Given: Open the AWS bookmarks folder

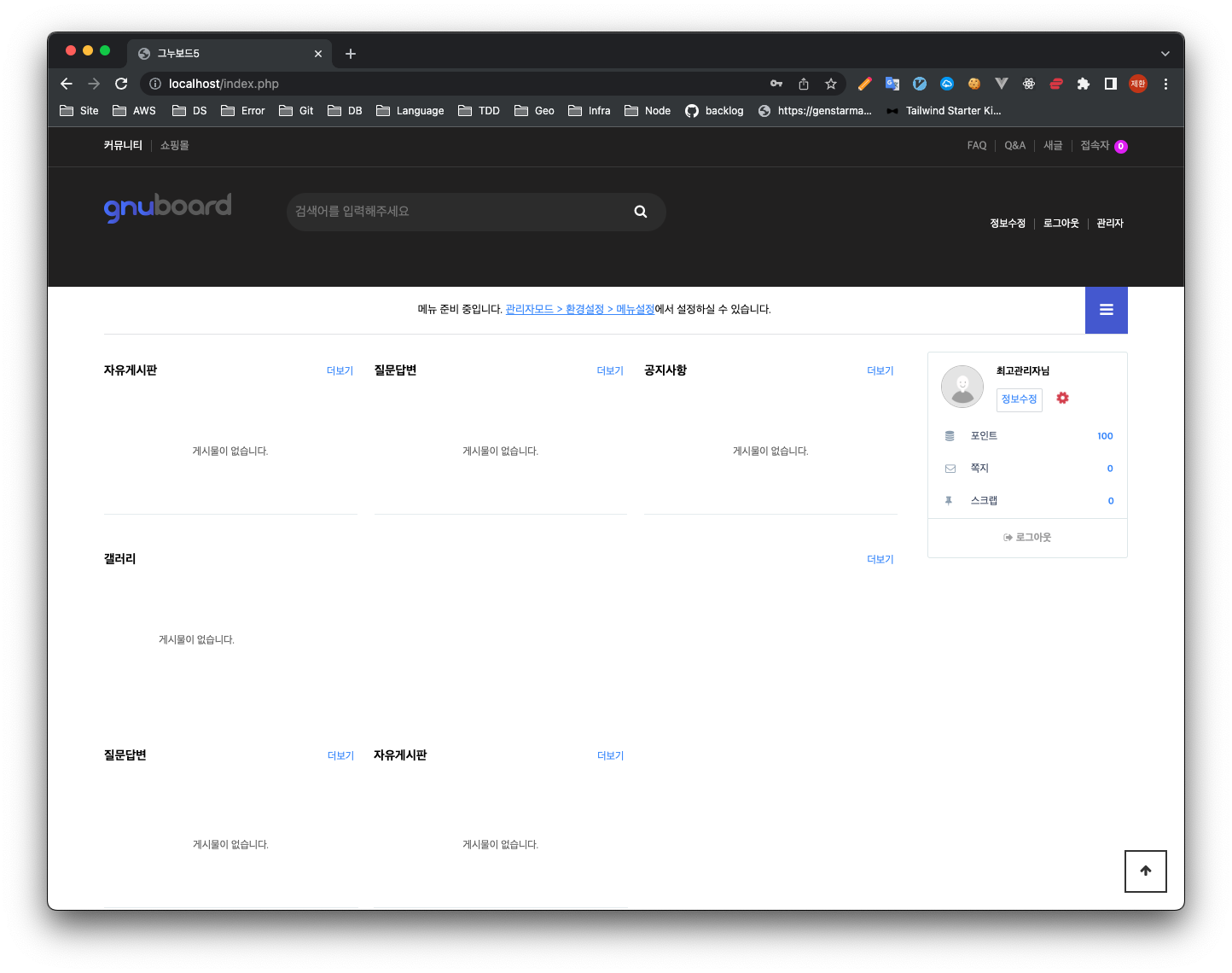Looking at the screenshot, I should click(x=135, y=111).
